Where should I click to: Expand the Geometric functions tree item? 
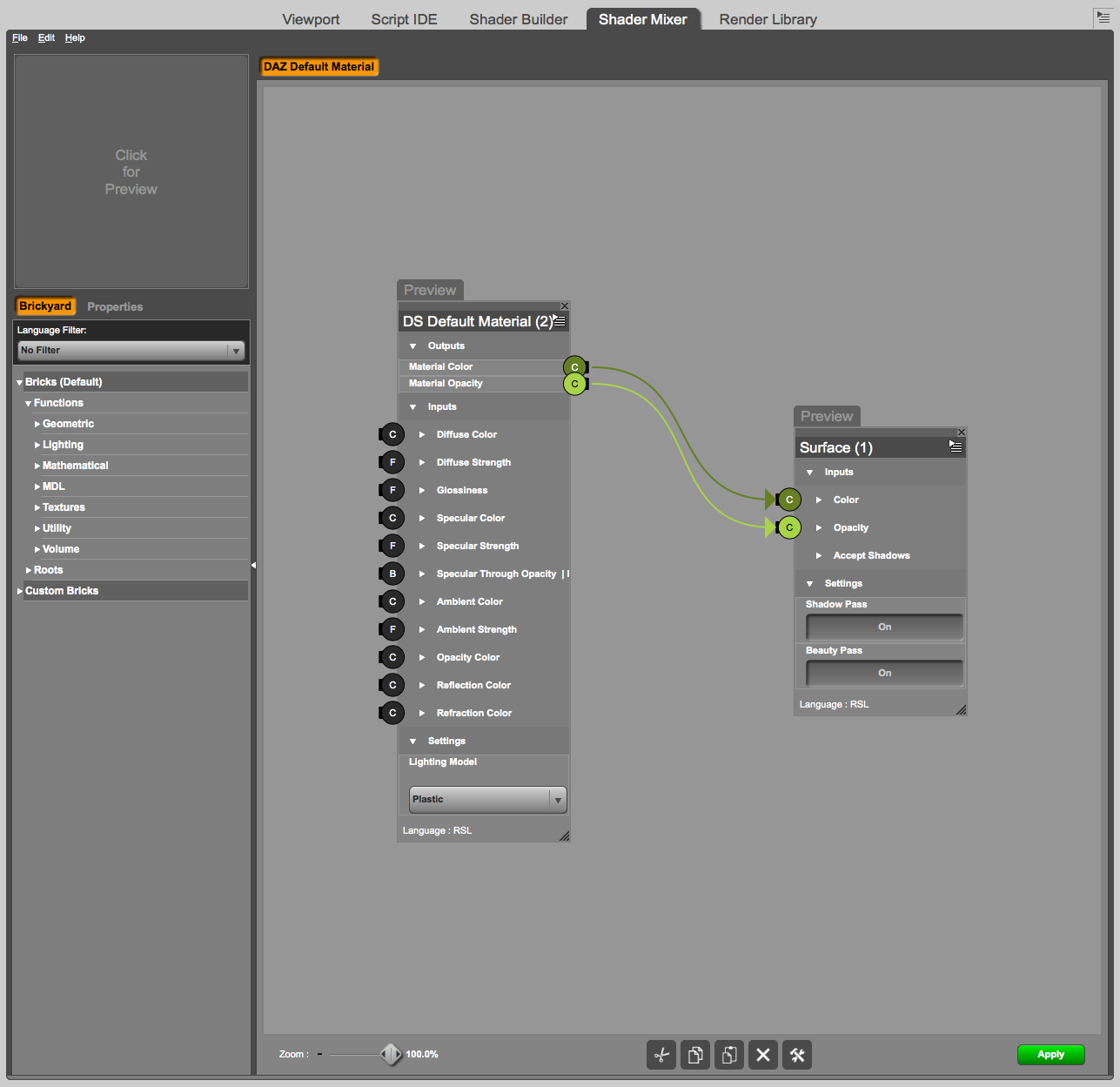(x=37, y=424)
